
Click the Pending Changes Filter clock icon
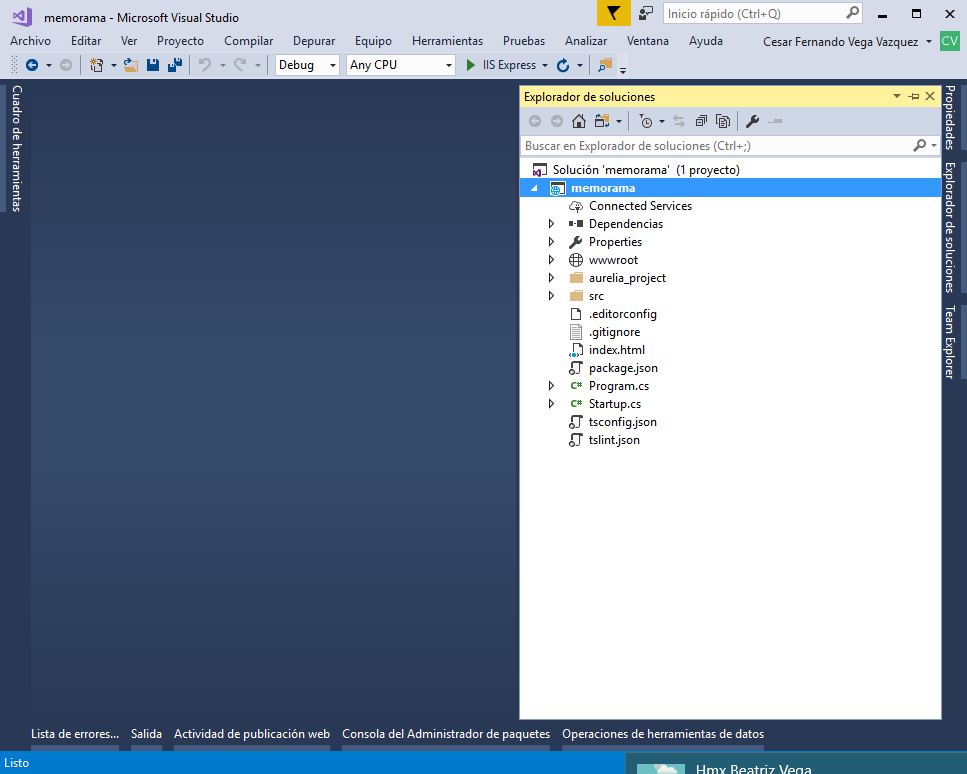(x=646, y=121)
